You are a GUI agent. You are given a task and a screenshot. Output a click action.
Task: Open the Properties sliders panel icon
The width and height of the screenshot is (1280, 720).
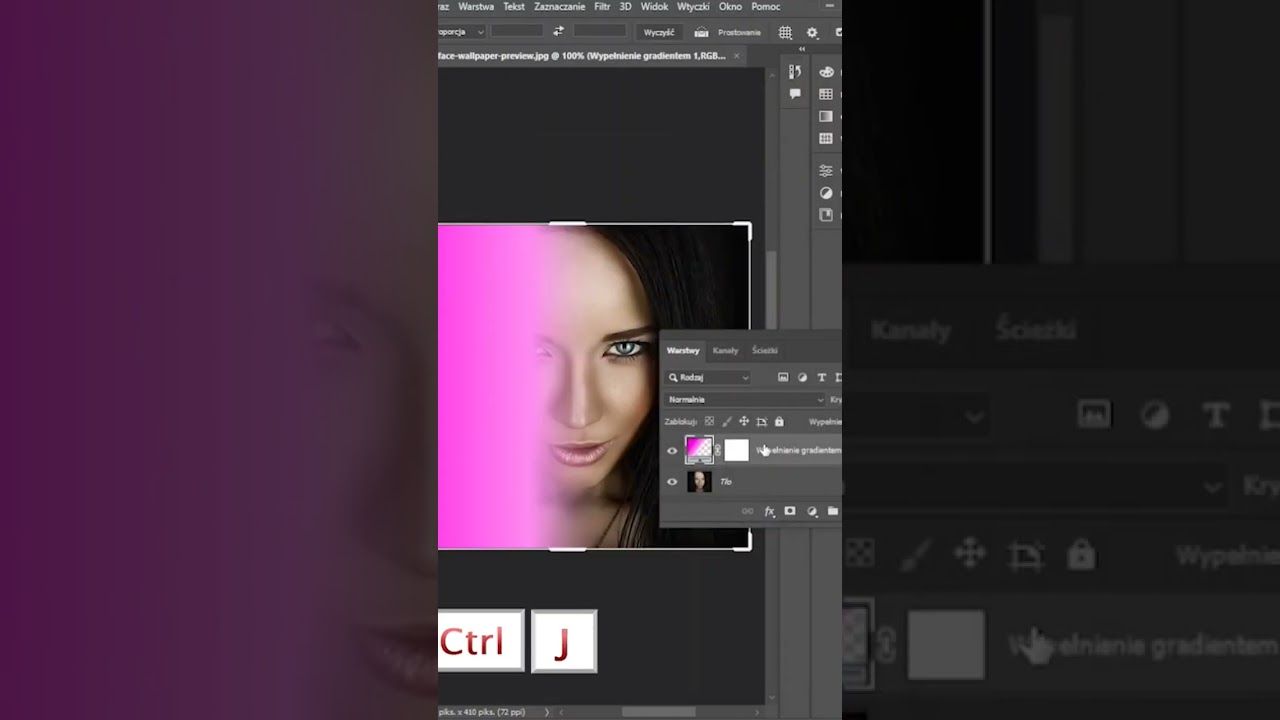click(826, 171)
